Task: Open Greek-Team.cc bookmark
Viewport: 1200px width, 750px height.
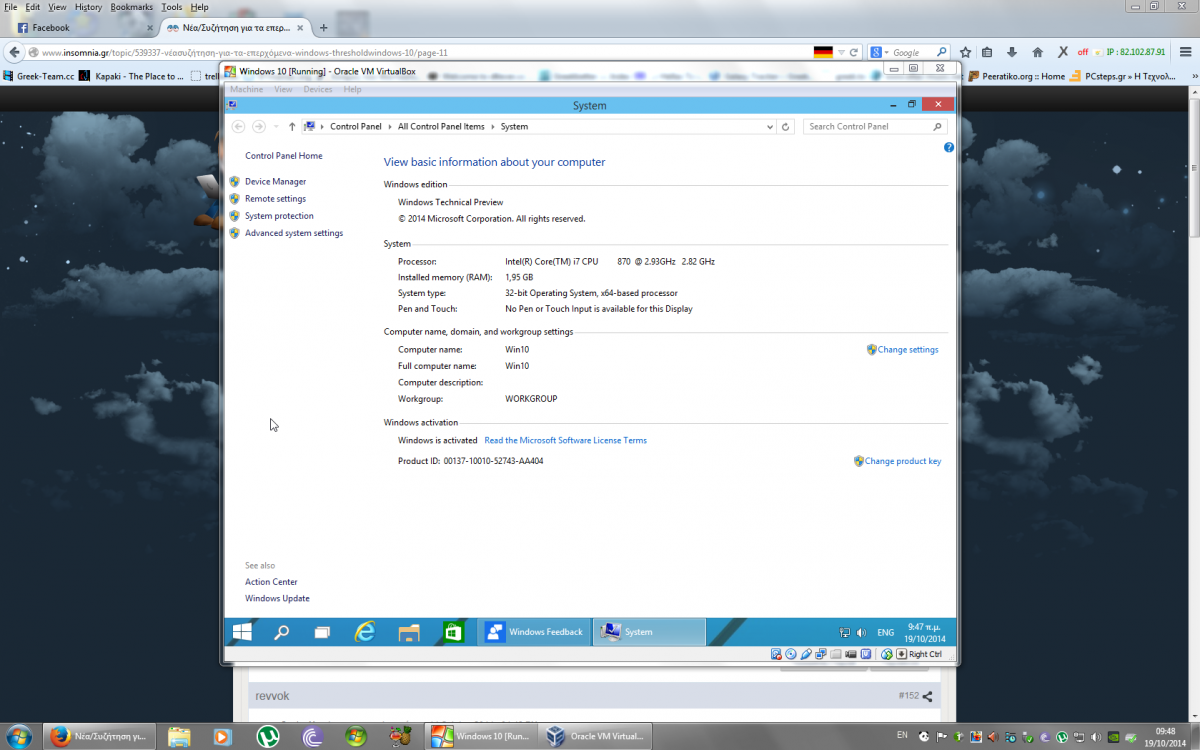Action: click(39, 76)
